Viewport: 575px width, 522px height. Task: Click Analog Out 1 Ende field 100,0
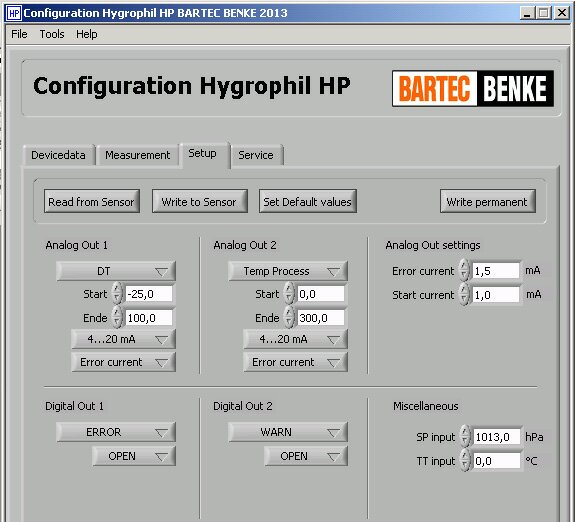[149, 318]
